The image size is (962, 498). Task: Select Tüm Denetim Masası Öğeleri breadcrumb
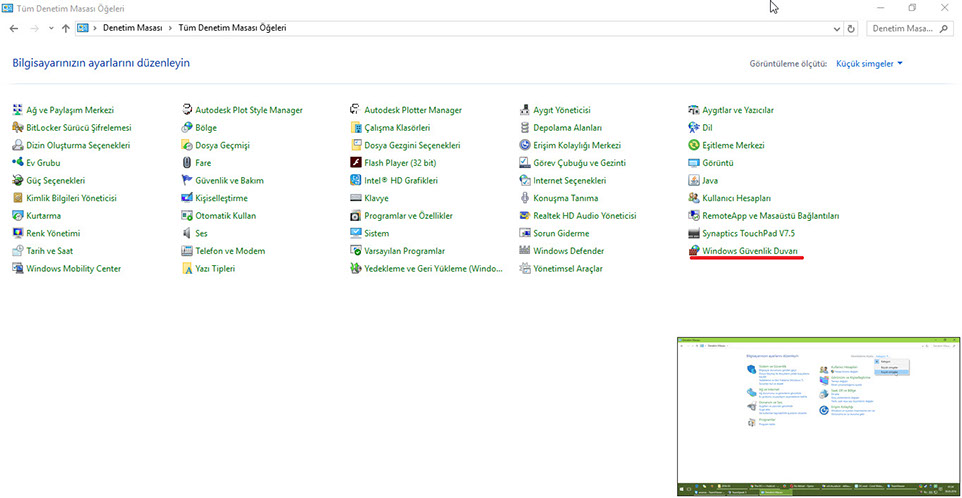click(x=232, y=28)
